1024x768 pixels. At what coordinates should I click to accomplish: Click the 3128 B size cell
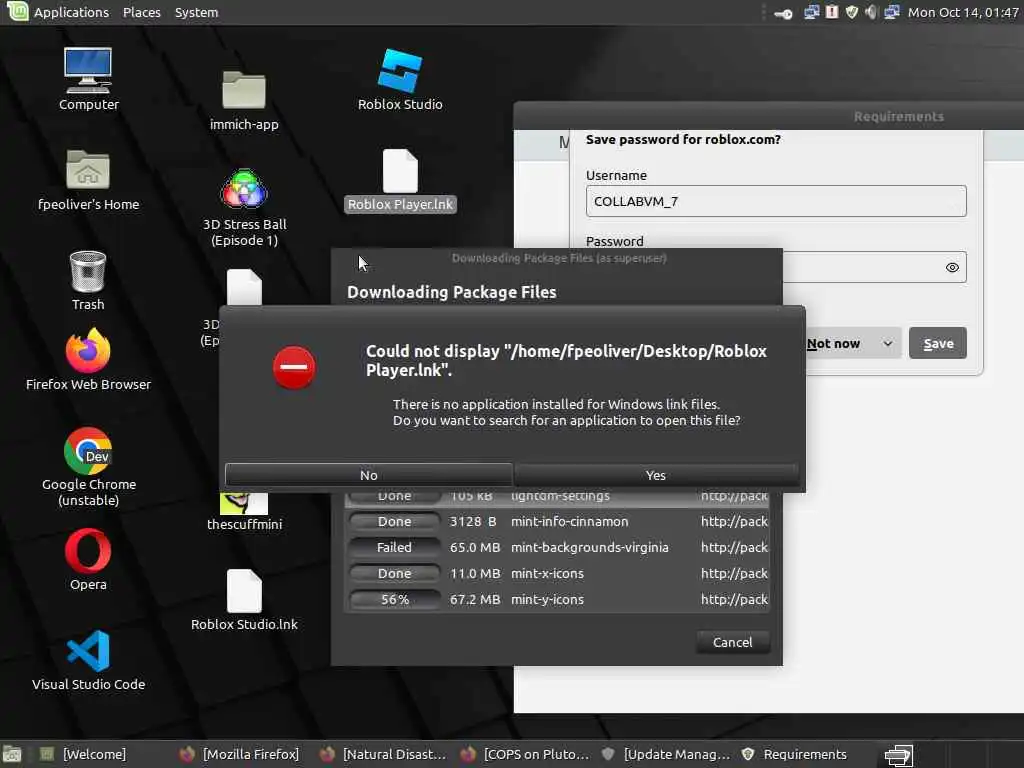point(473,521)
